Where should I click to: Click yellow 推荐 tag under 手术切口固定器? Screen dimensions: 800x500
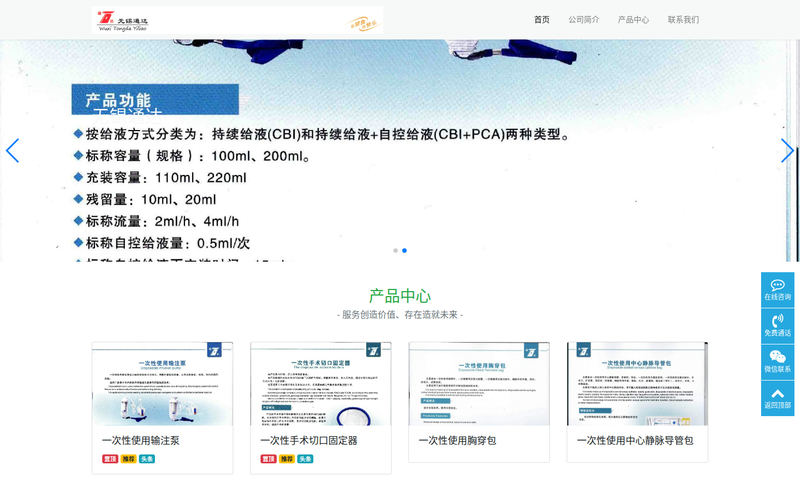click(287, 459)
